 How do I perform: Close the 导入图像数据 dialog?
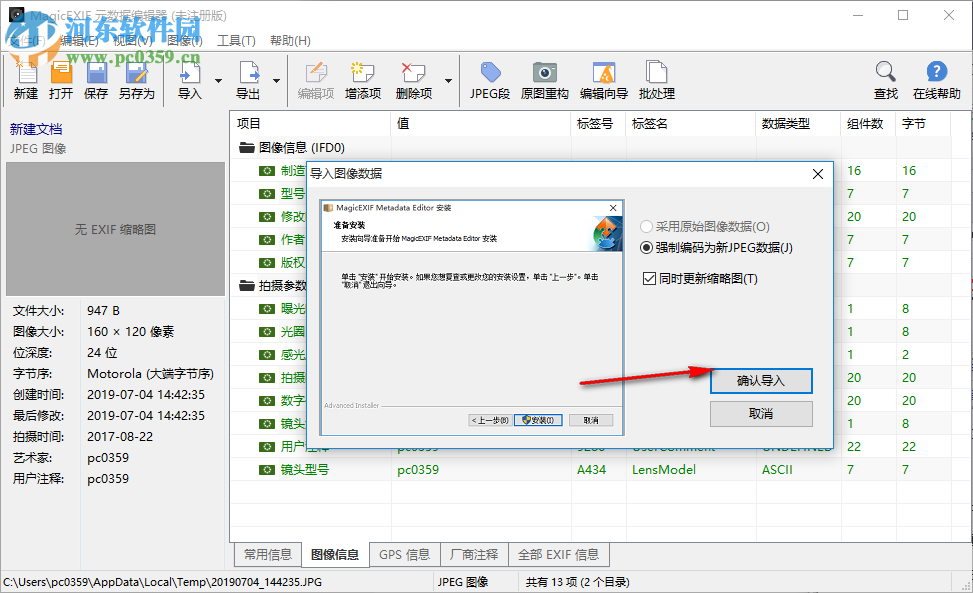coord(818,174)
